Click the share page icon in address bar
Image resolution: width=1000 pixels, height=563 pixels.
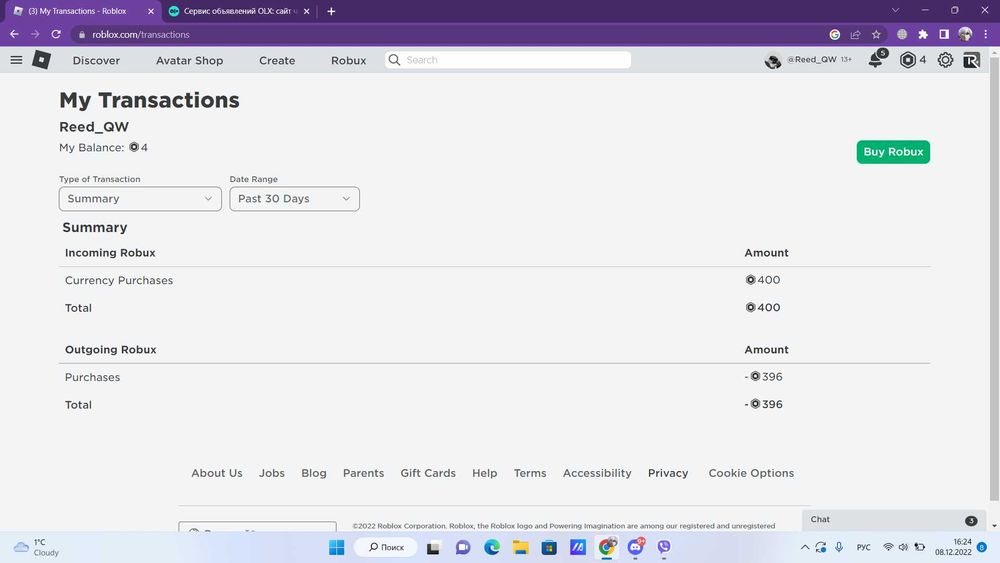click(x=855, y=34)
